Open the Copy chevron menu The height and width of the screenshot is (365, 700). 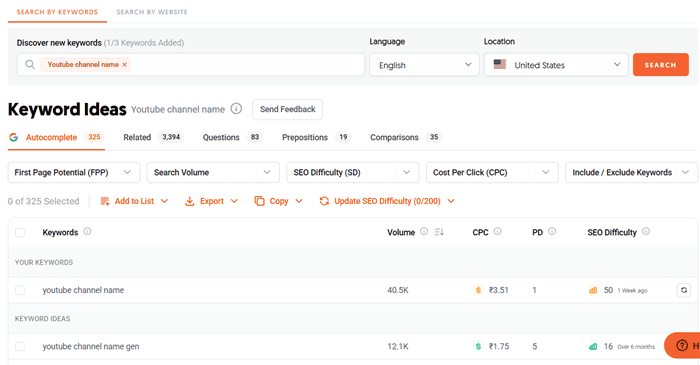pos(299,201)
